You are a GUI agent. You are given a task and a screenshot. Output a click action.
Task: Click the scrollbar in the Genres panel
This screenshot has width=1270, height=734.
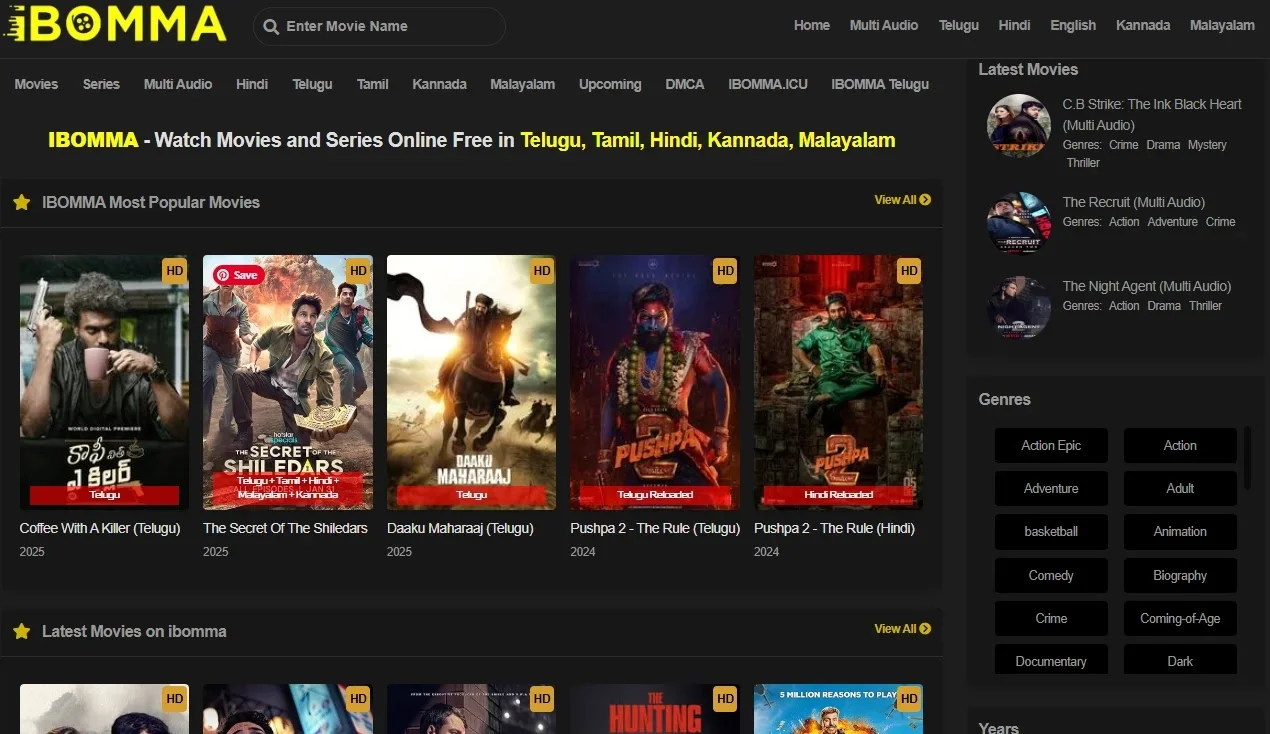click(x=1246, y=455)
